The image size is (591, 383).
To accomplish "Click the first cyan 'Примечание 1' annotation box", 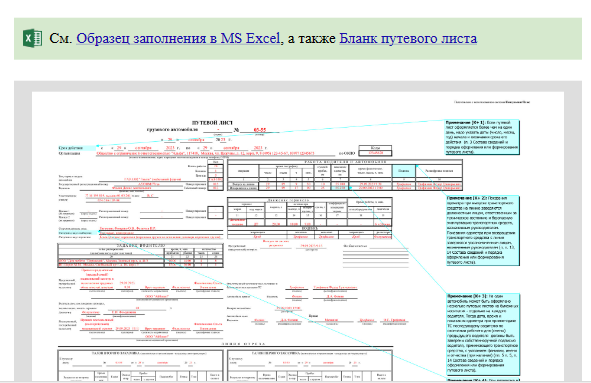I will [x=482, y=137].
